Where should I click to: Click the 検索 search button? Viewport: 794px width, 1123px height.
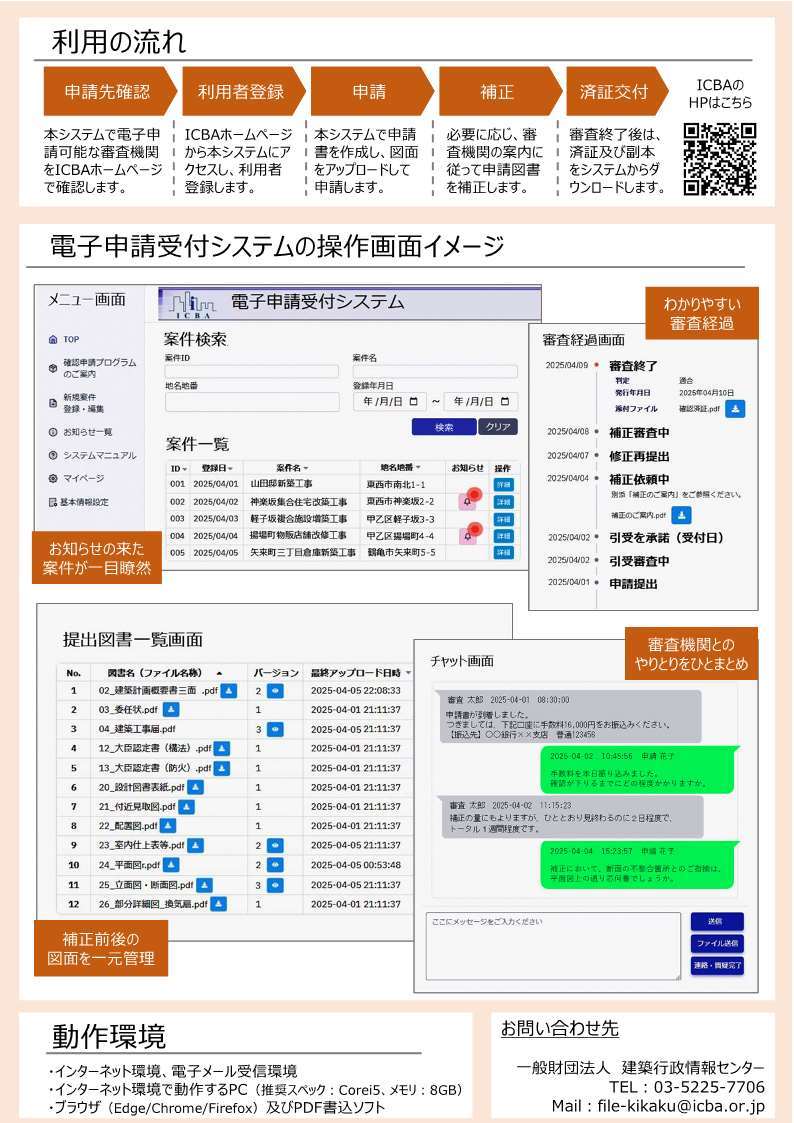[444, 427]
